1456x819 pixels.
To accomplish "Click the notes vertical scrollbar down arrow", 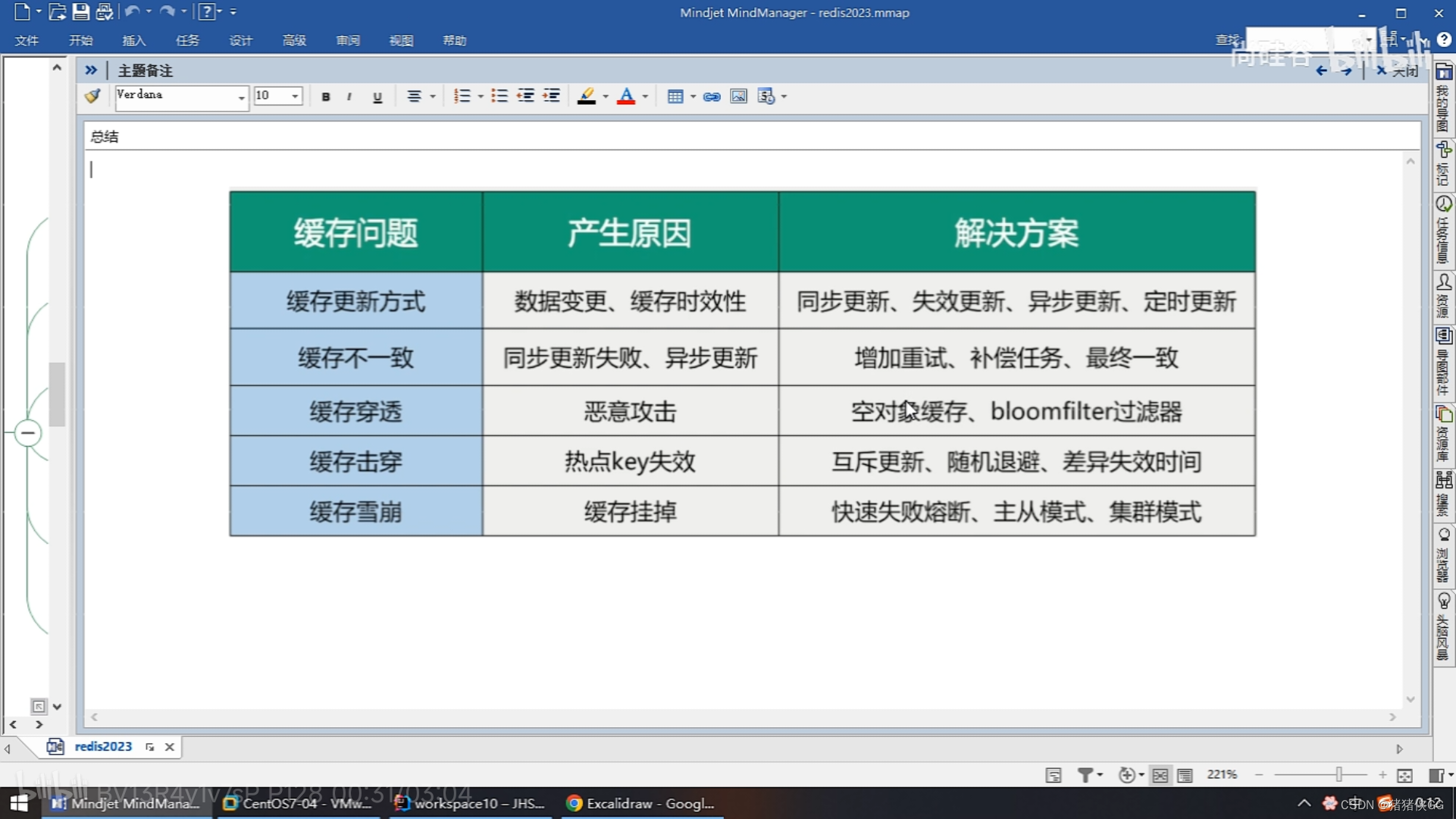I will pyautogui.click(x=1411, y=699).
